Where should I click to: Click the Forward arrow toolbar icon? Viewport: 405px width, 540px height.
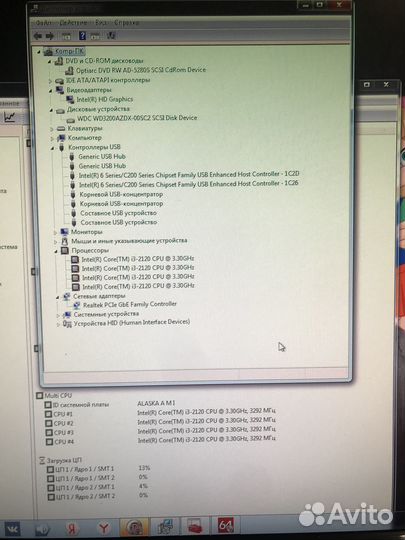pyautogui.click(x=50, y=35)
